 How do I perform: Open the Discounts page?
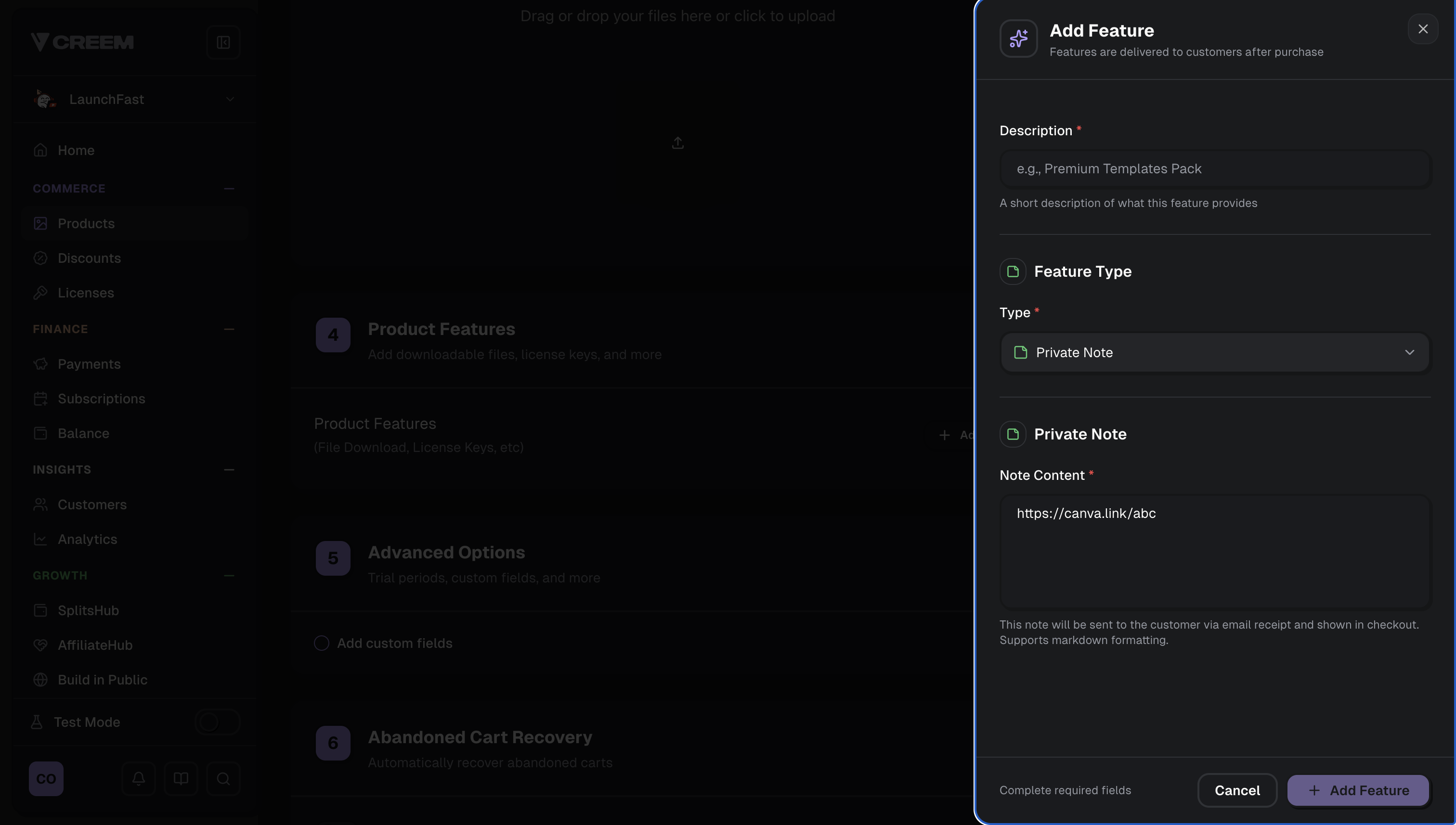pyautogui.click(x=134, y=258)
